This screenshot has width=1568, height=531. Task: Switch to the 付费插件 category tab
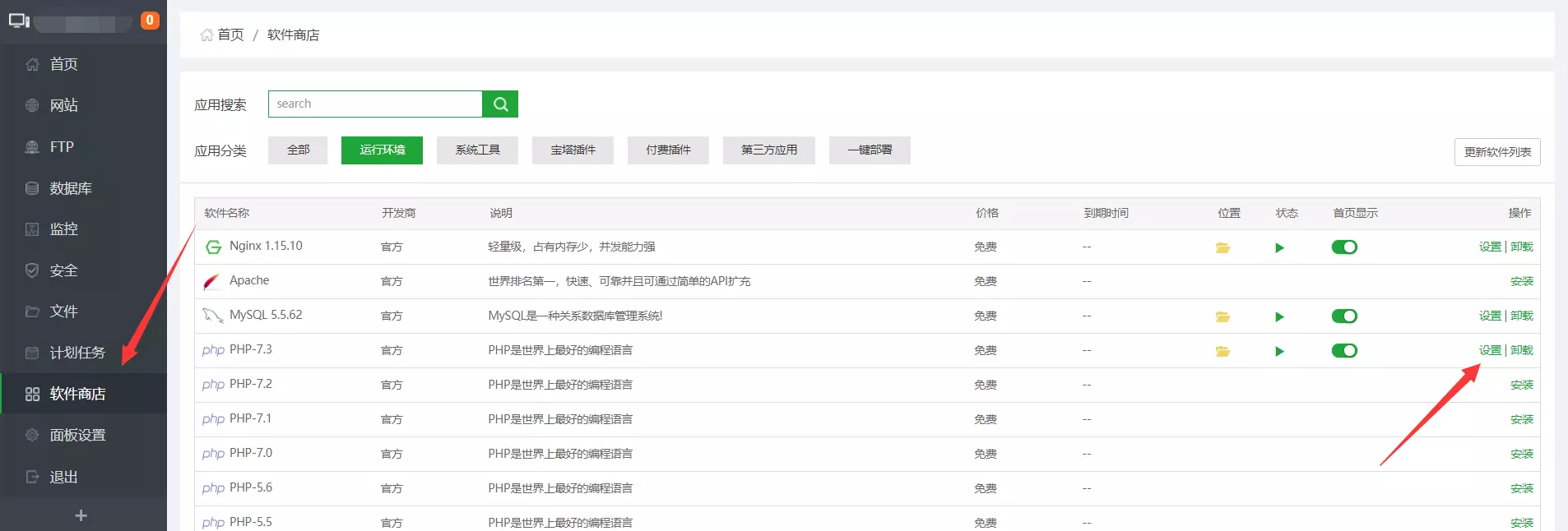[668, 150]
